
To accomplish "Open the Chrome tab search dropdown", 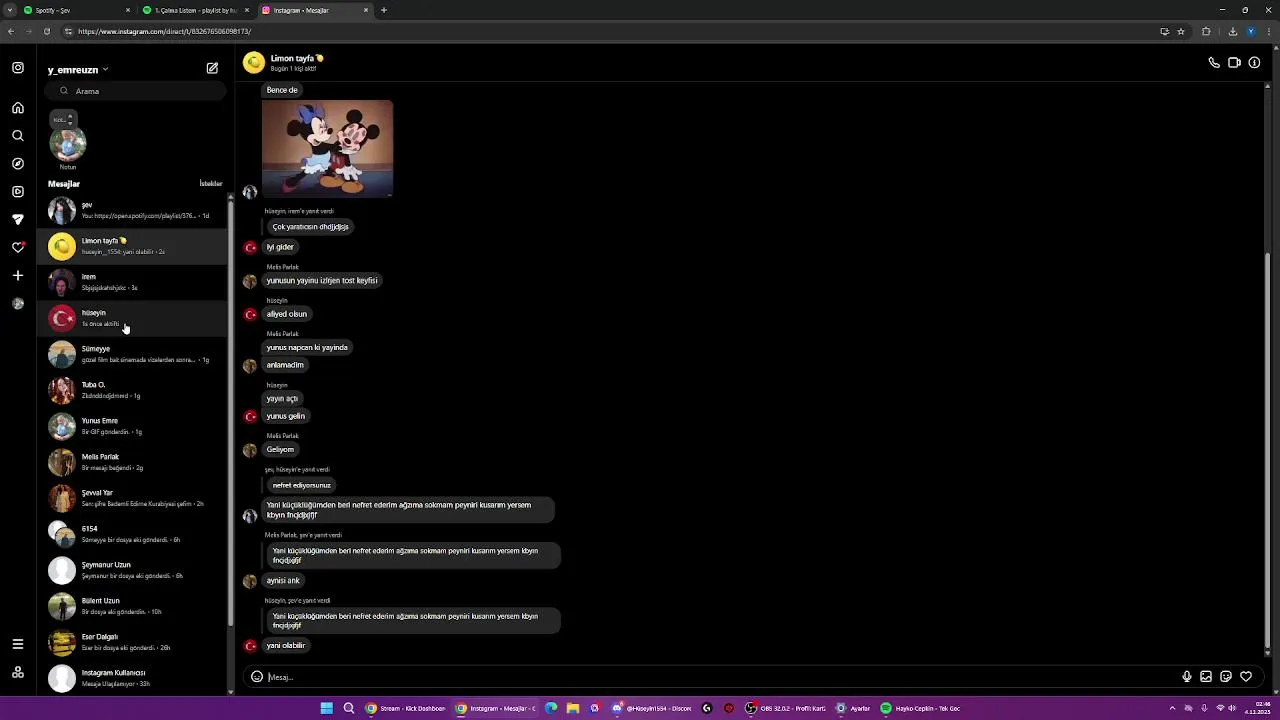I will coord(10,10).
